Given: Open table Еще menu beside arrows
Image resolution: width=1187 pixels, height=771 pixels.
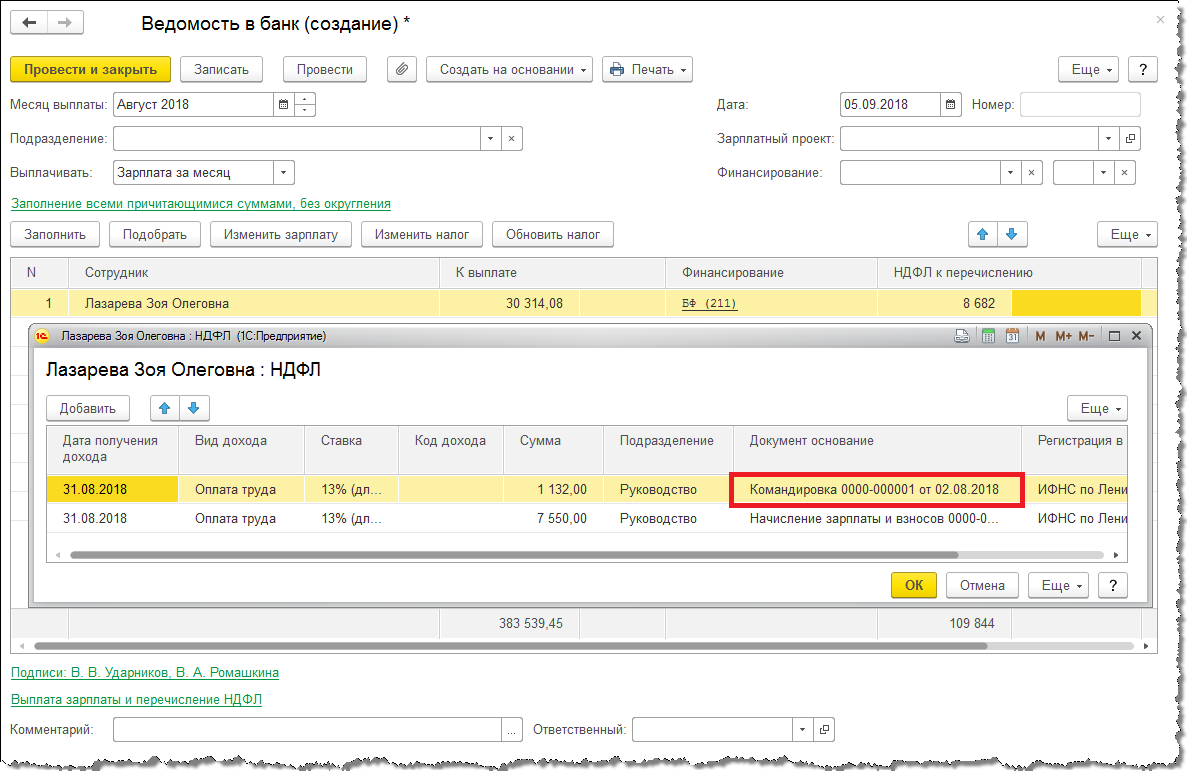Looking at the screenshot, I should pyautogui.click(x=1127, y=235).
